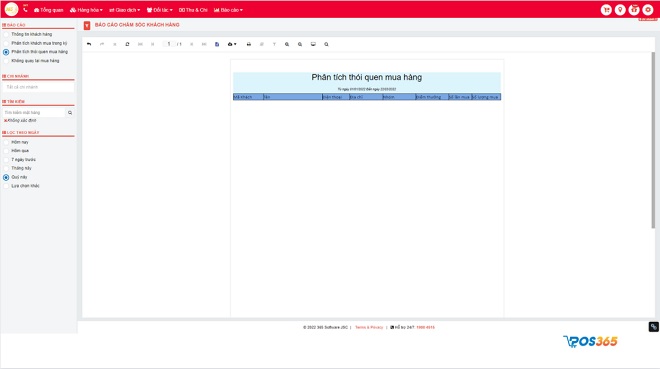Click the page number box in report toolbar
The height and width of the screenshot is (369, 660).
168,44
